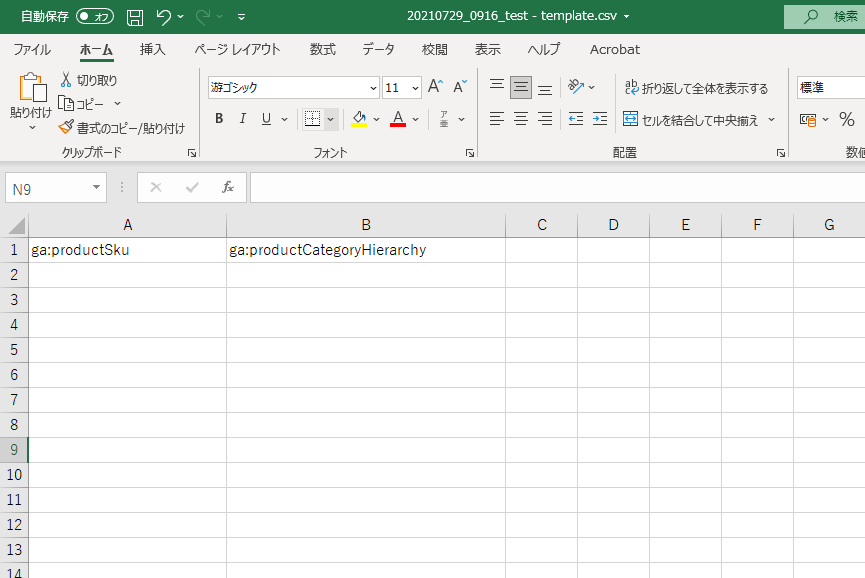Click the yellow Fill Color bucket
The image size is (865, 578).
coord(359,119)
